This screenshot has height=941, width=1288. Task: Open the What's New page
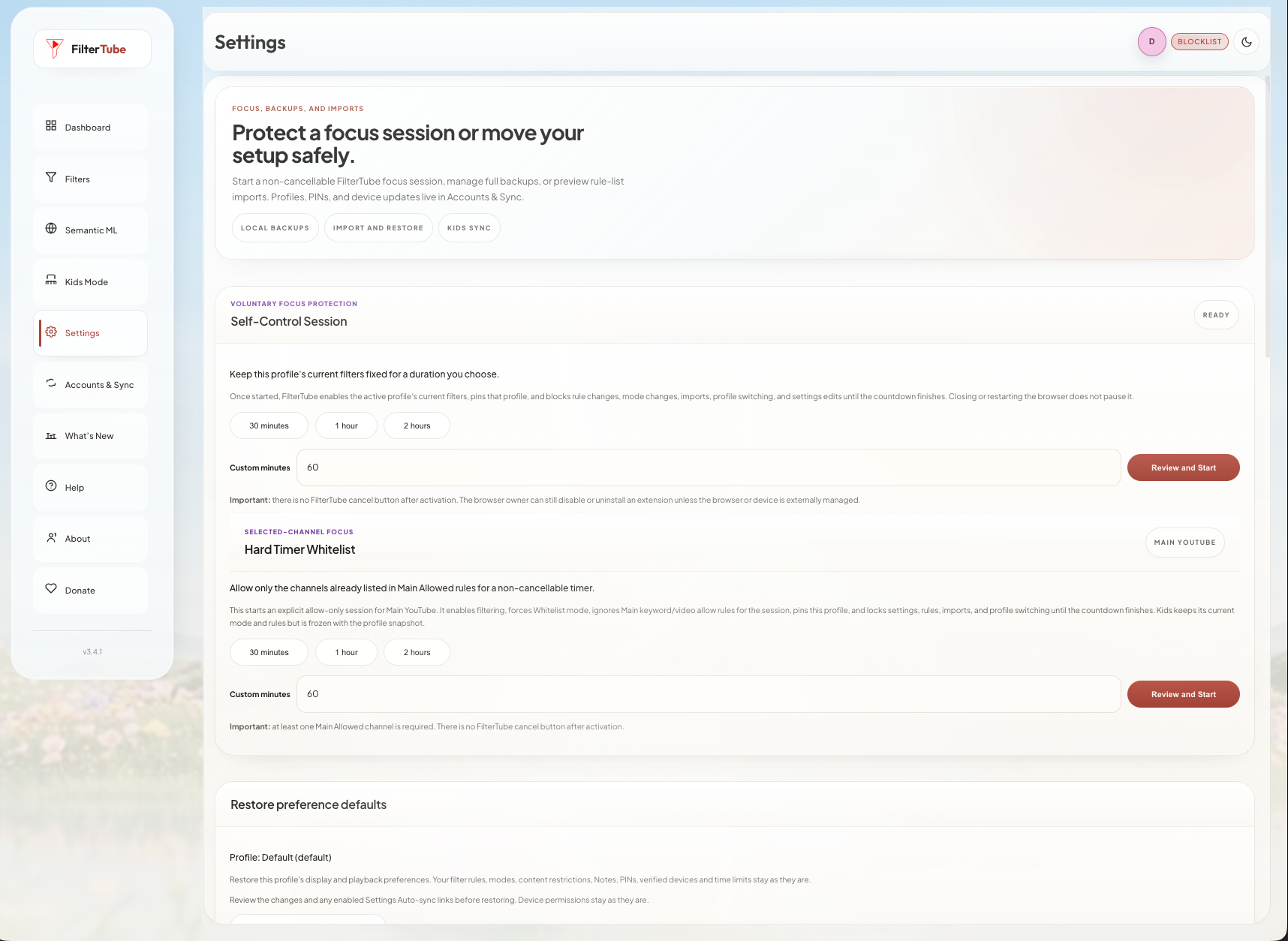[x=90, y=436]
